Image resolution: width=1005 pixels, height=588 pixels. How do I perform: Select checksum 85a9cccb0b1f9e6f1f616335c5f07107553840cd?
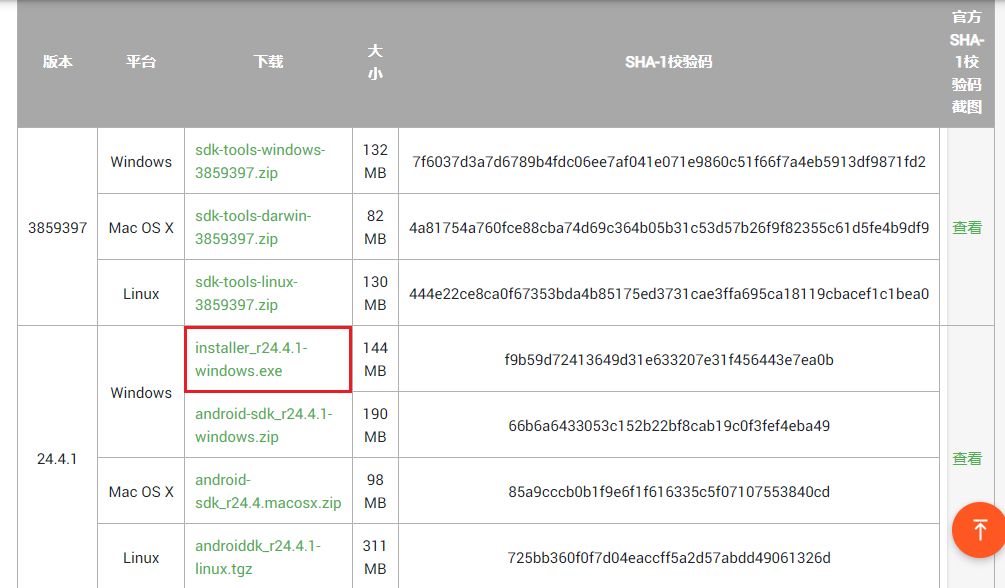(669, 492)
